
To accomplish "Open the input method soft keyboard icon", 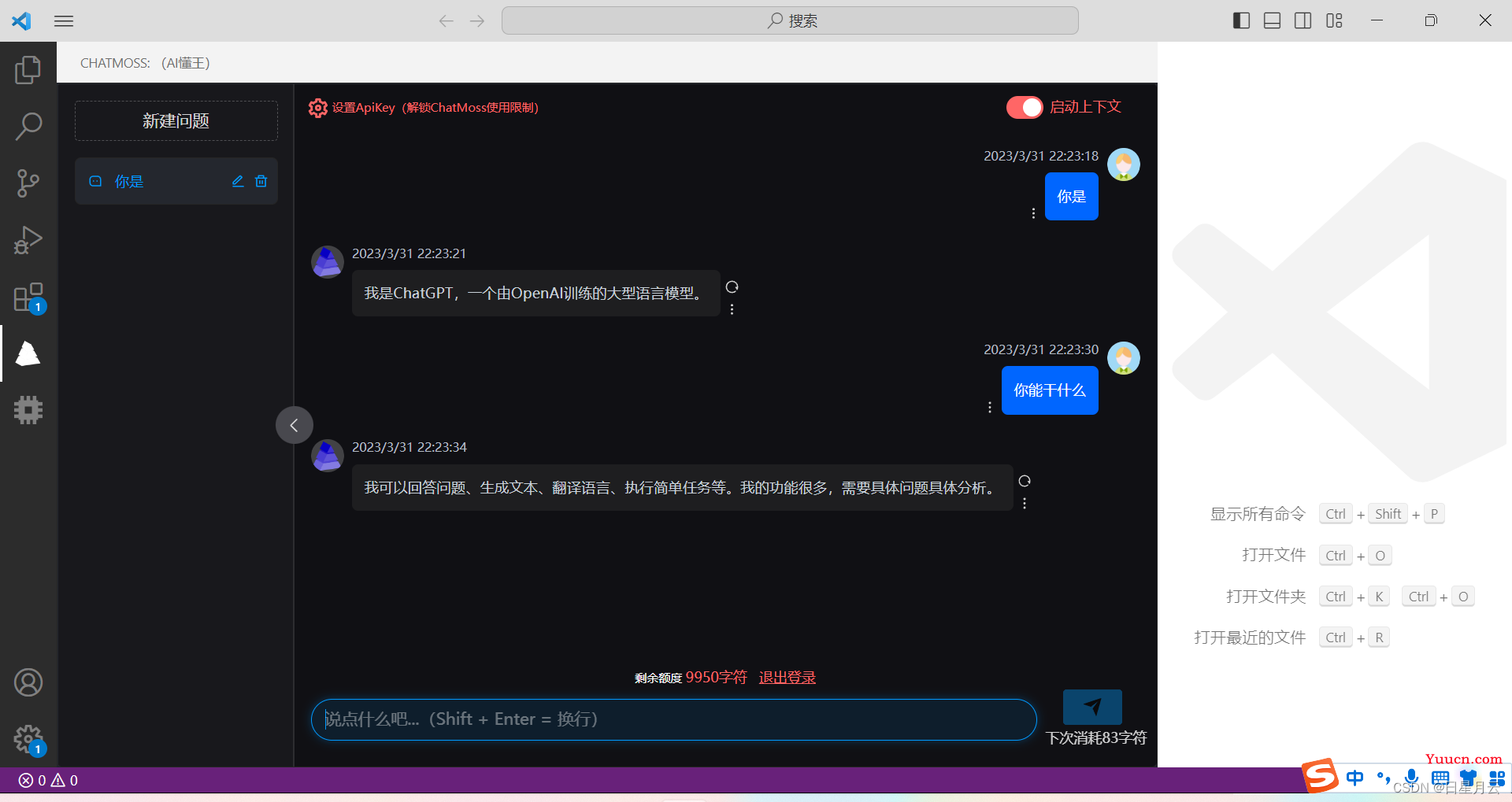I will pyautogui.click(x=1440, y=778).
